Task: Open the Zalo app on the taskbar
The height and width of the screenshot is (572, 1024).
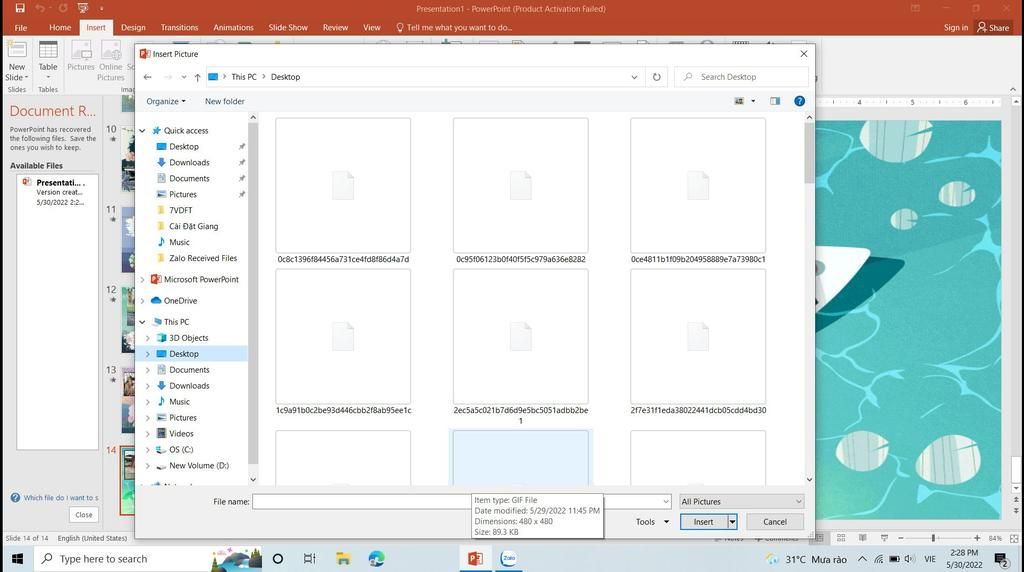Action: point(508,559)
